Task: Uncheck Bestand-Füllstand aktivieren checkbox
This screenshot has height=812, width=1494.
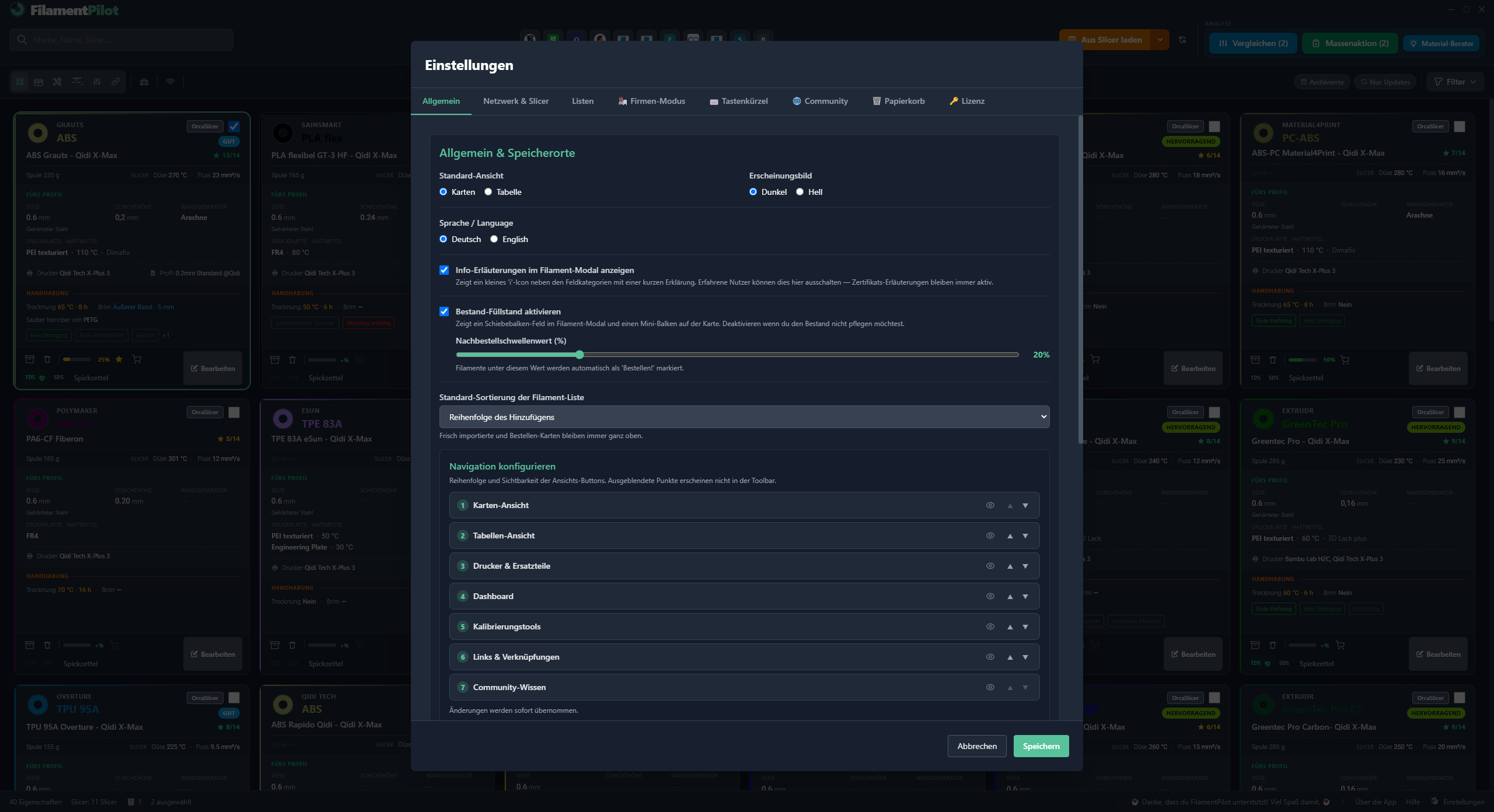Action: [444, 311]
